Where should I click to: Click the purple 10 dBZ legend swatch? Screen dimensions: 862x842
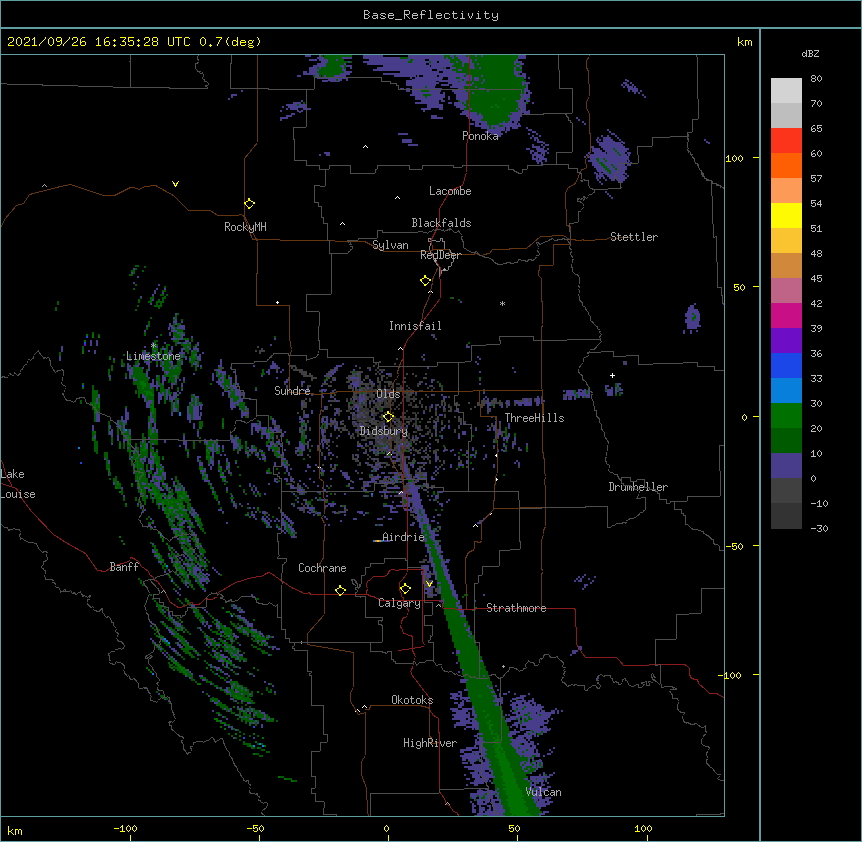point(786,466)
